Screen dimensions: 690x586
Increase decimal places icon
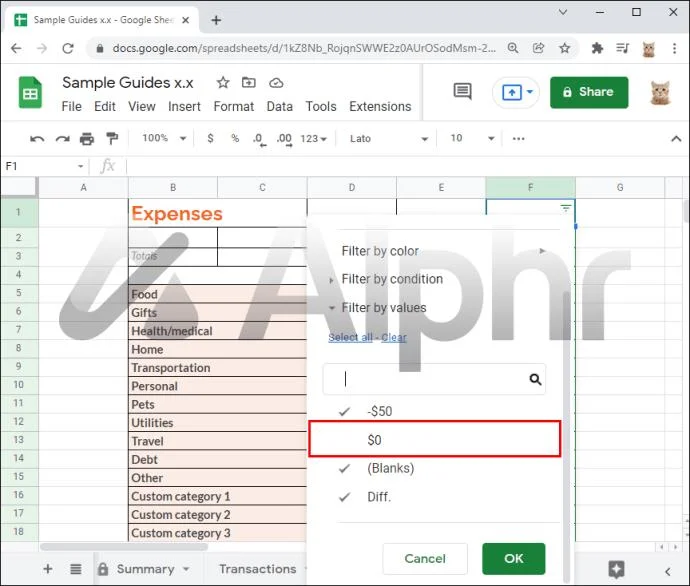coord(284,139)
